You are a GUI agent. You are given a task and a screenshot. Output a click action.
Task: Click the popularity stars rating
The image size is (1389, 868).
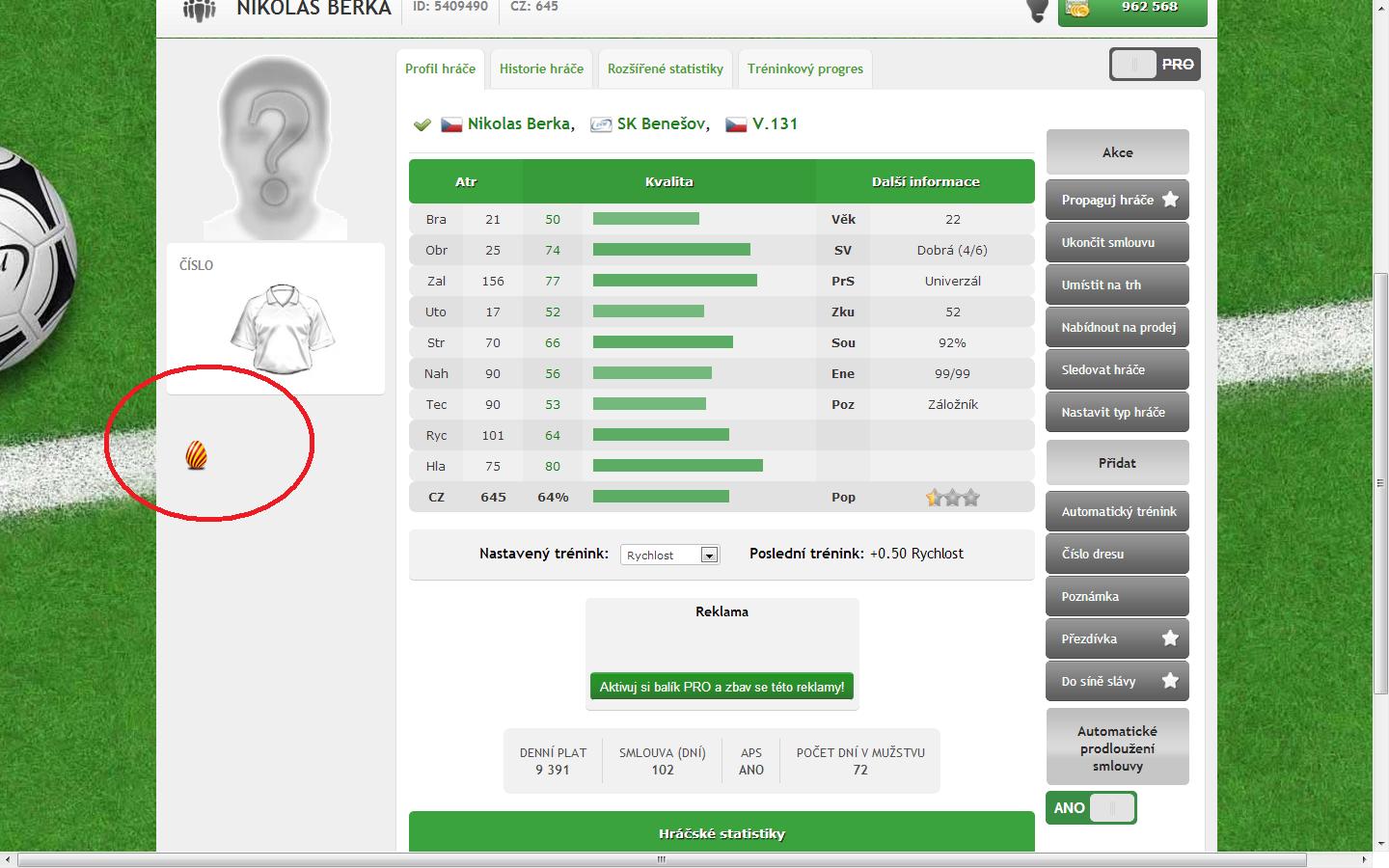pos(952,498)
